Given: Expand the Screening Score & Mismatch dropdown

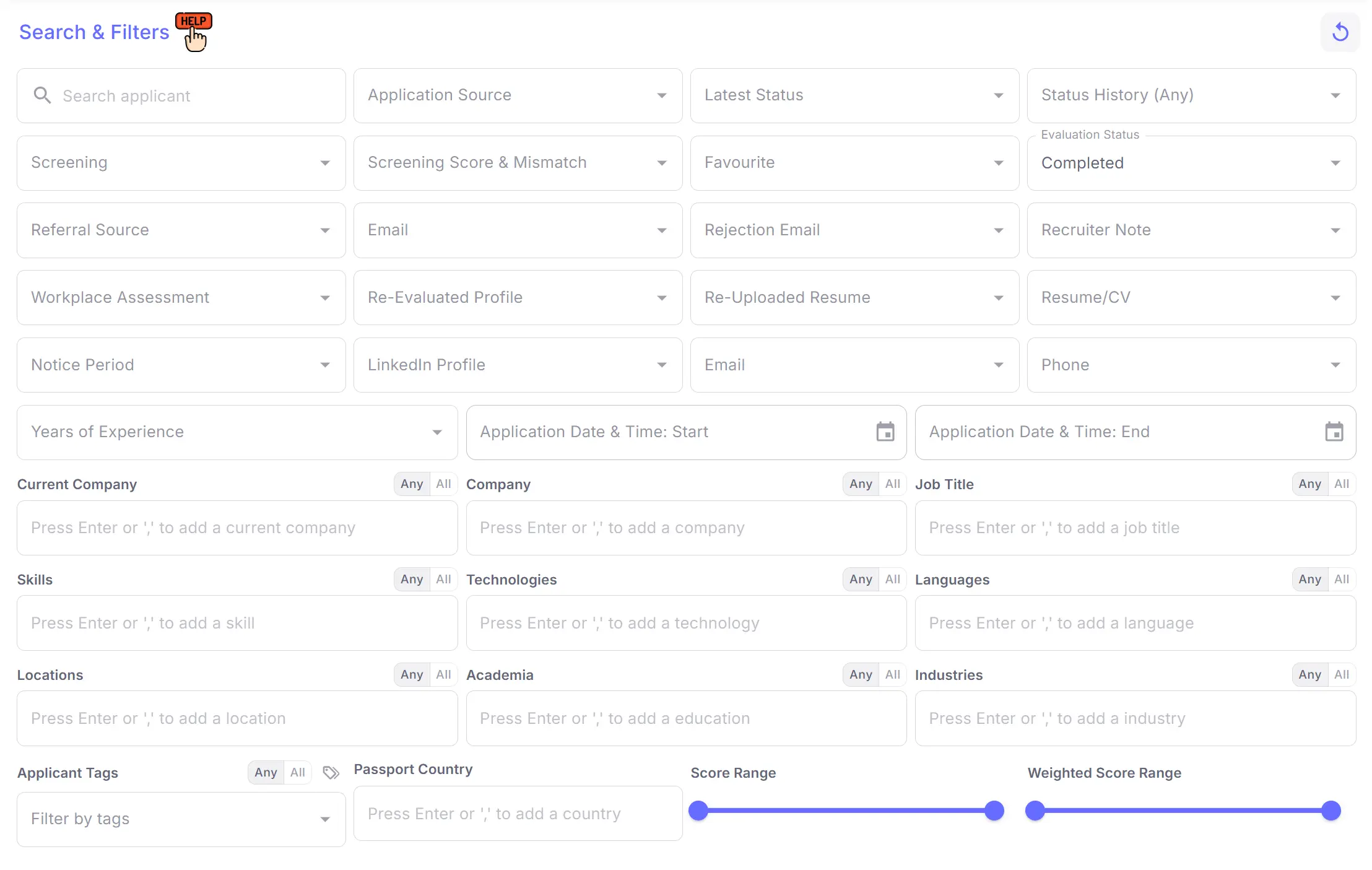Looking at the screenshot, I should [661, 163].
